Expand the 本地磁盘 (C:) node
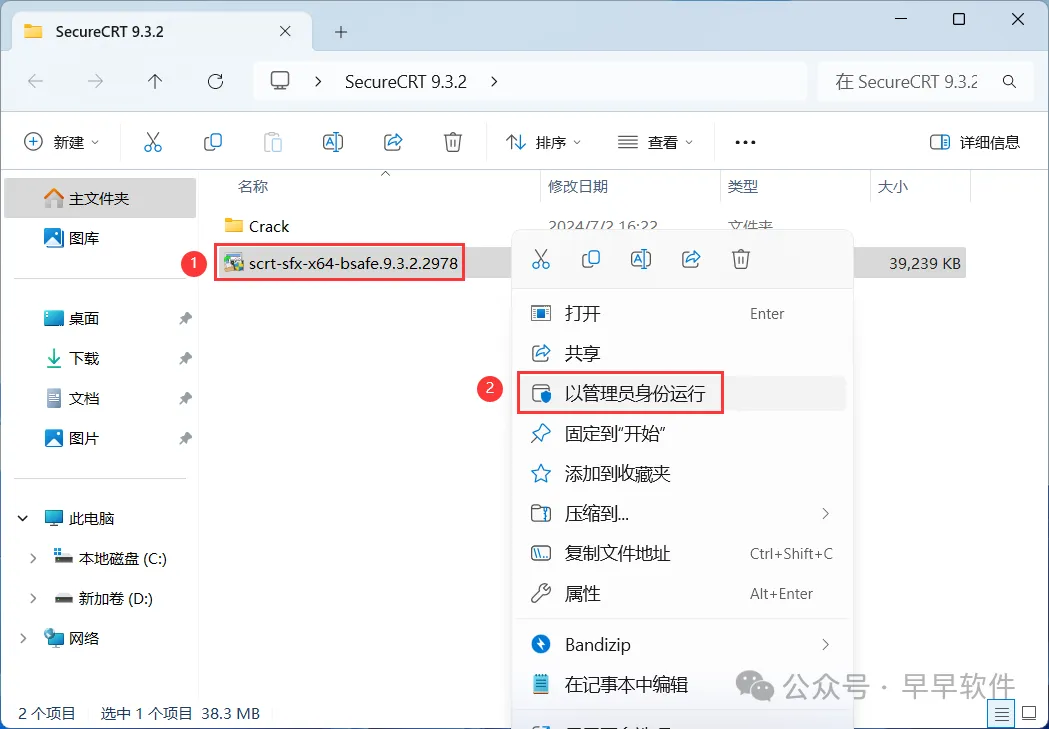 pyautogui.click(x=33, y=558)
